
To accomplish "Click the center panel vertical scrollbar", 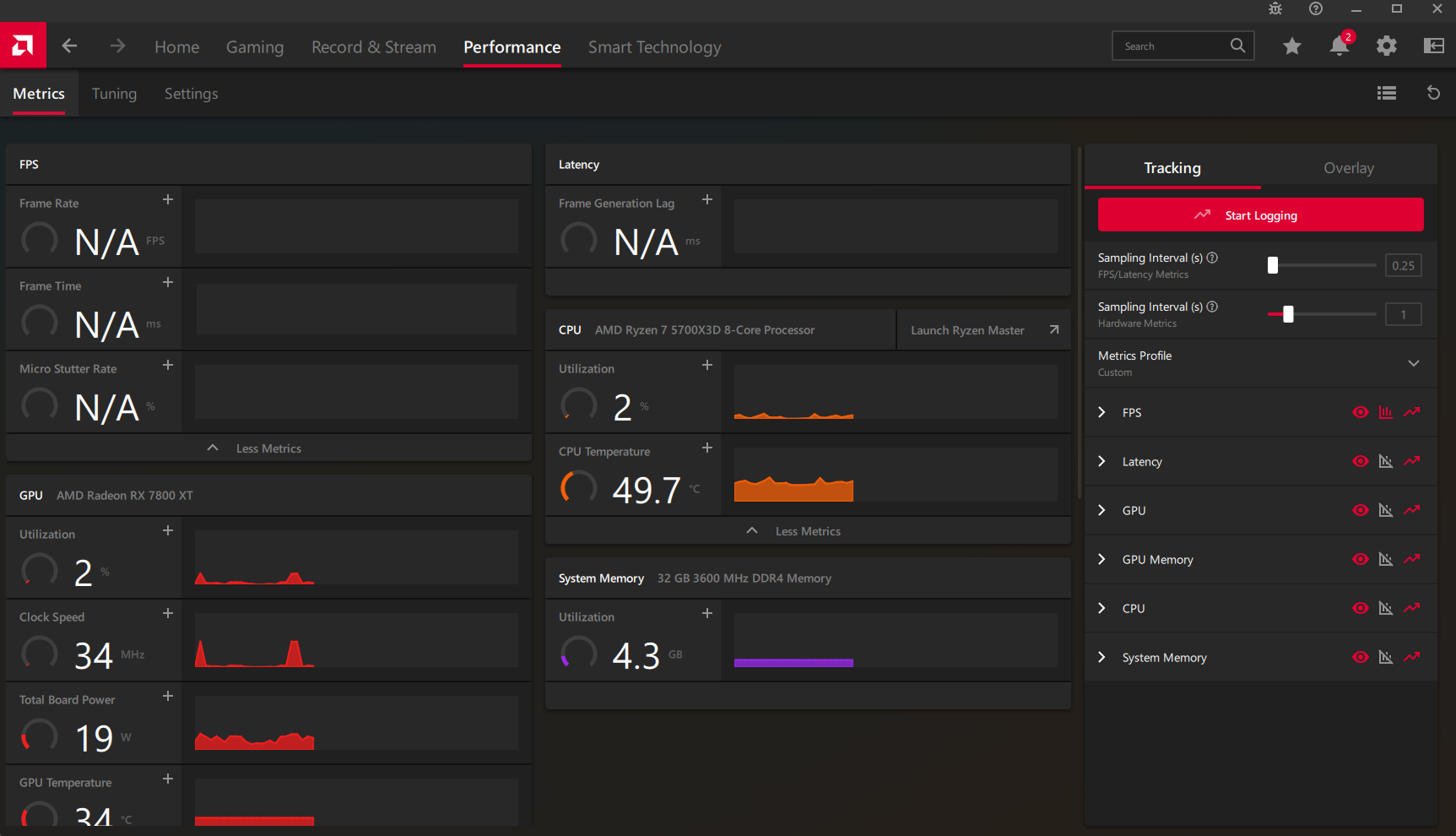I will tap(1079, 324).
